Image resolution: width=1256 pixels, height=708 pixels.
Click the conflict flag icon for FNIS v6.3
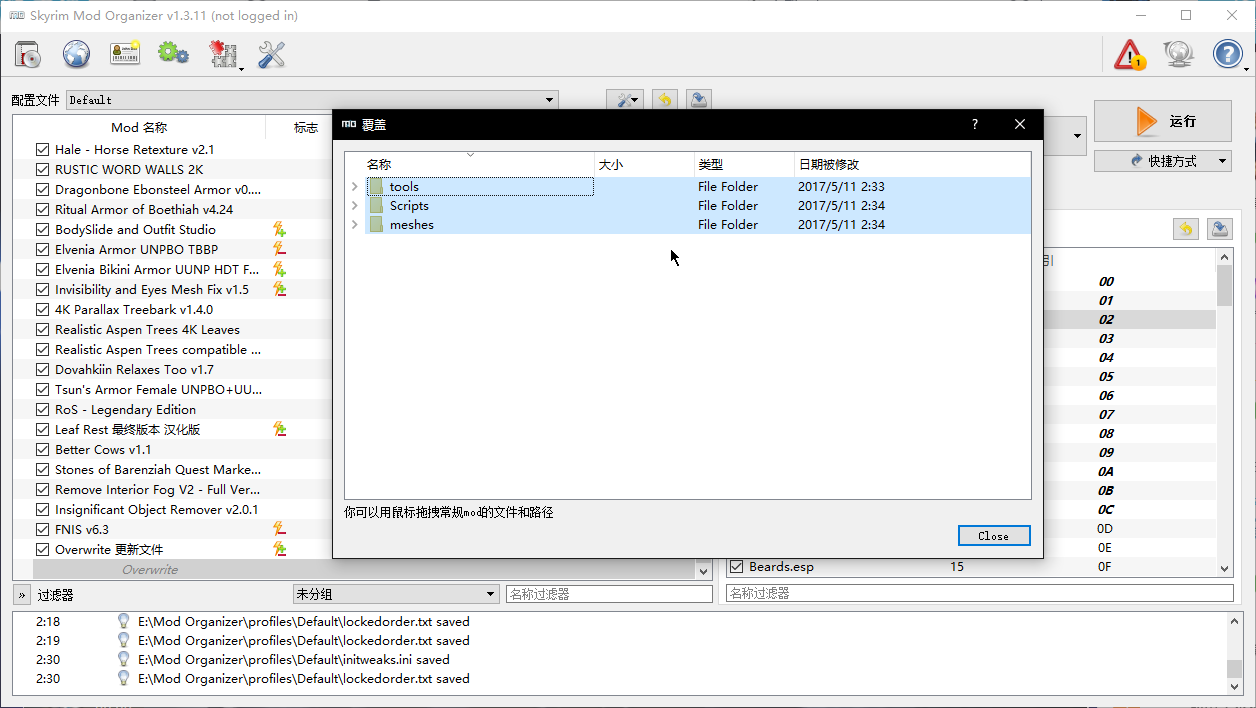click(x=280, y=529)
